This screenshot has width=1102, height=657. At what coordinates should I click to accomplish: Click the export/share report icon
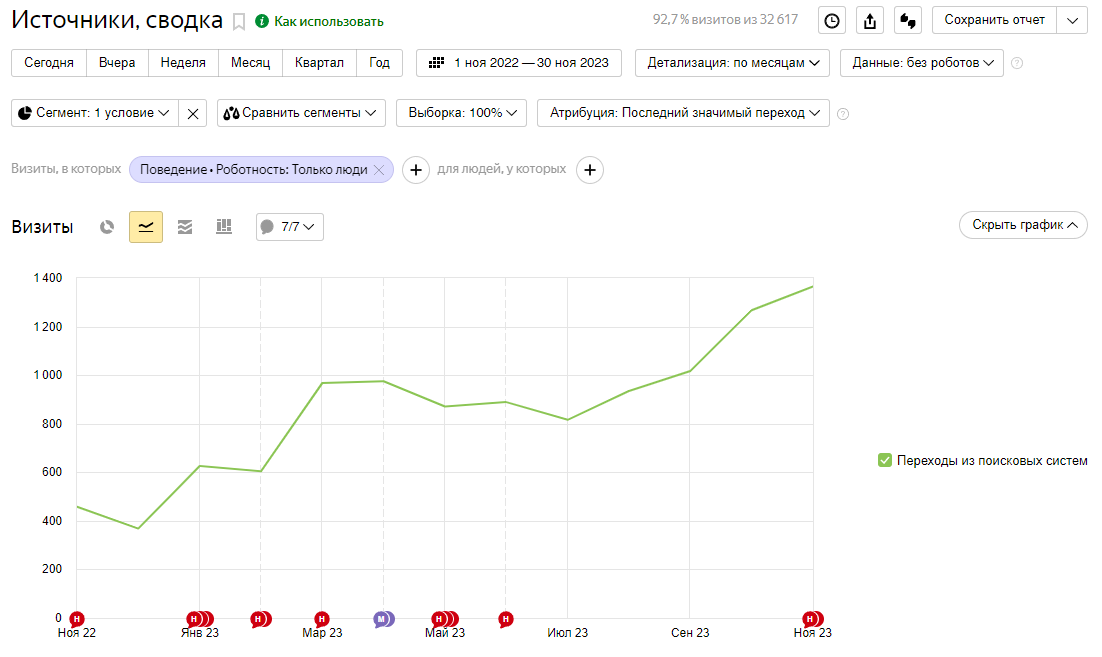tap(870, 21)
